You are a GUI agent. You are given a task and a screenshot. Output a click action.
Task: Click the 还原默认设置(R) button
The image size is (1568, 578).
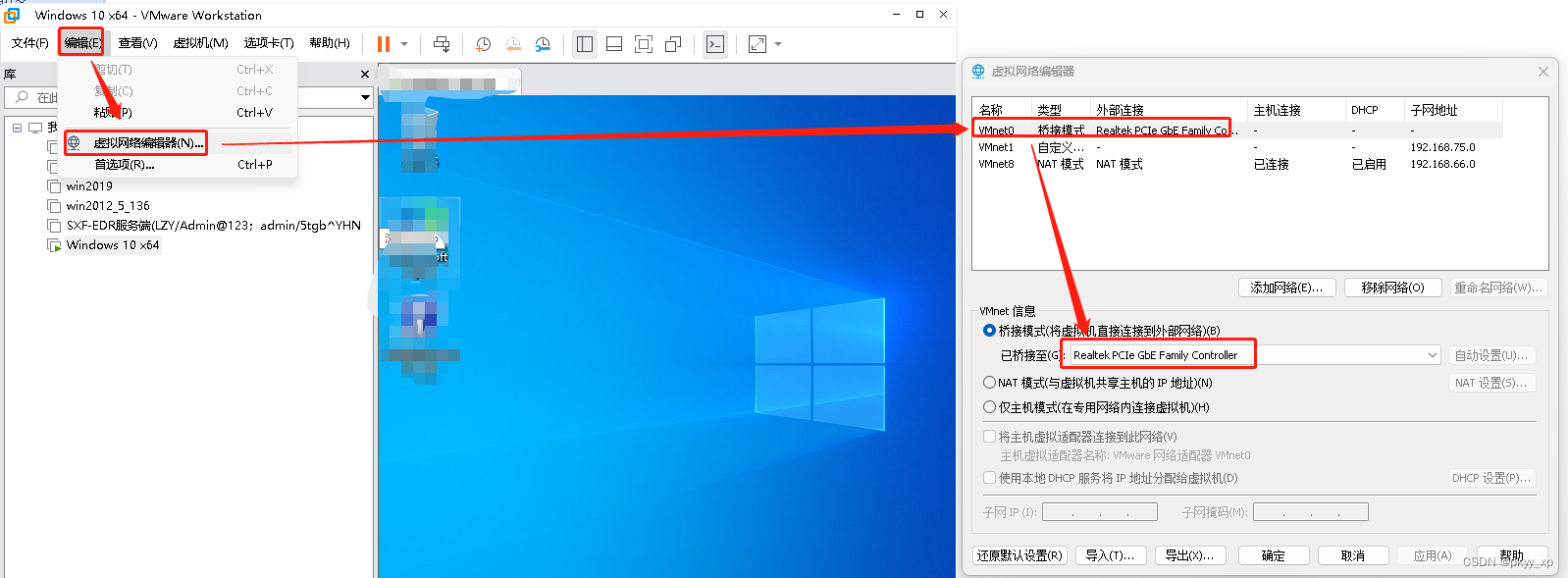point(1019,555)
